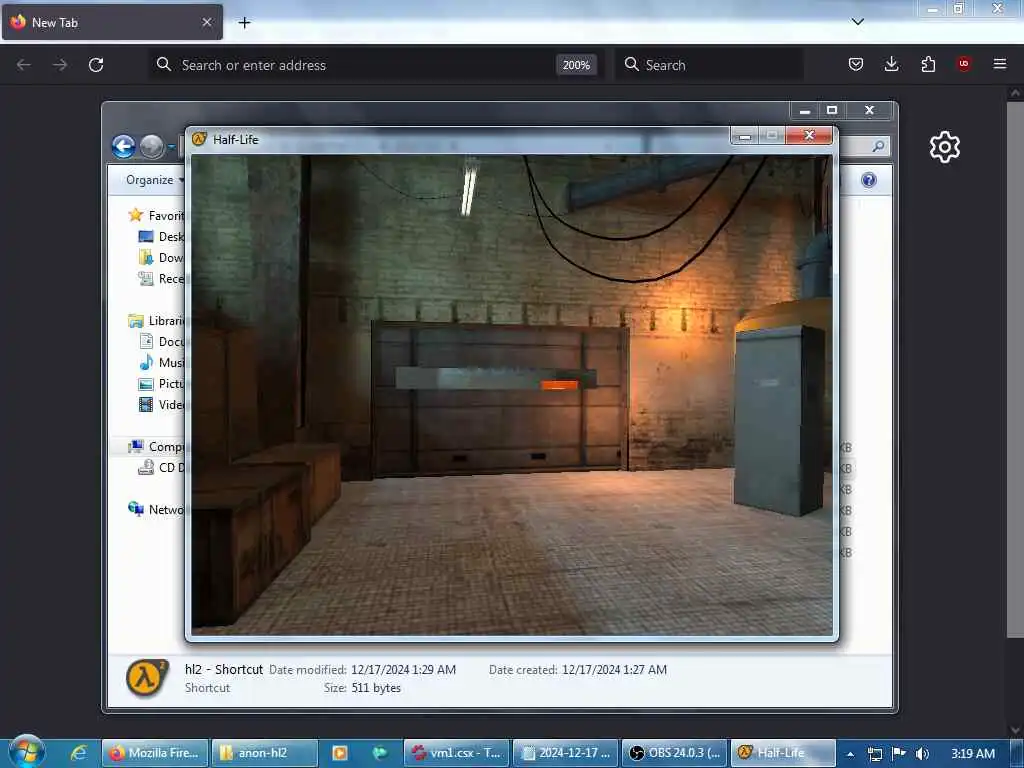Image resolution: width=1024 pixels, height=768 pixels.
Task: Minimize the Half-Life window
Action: click(744, 135)
